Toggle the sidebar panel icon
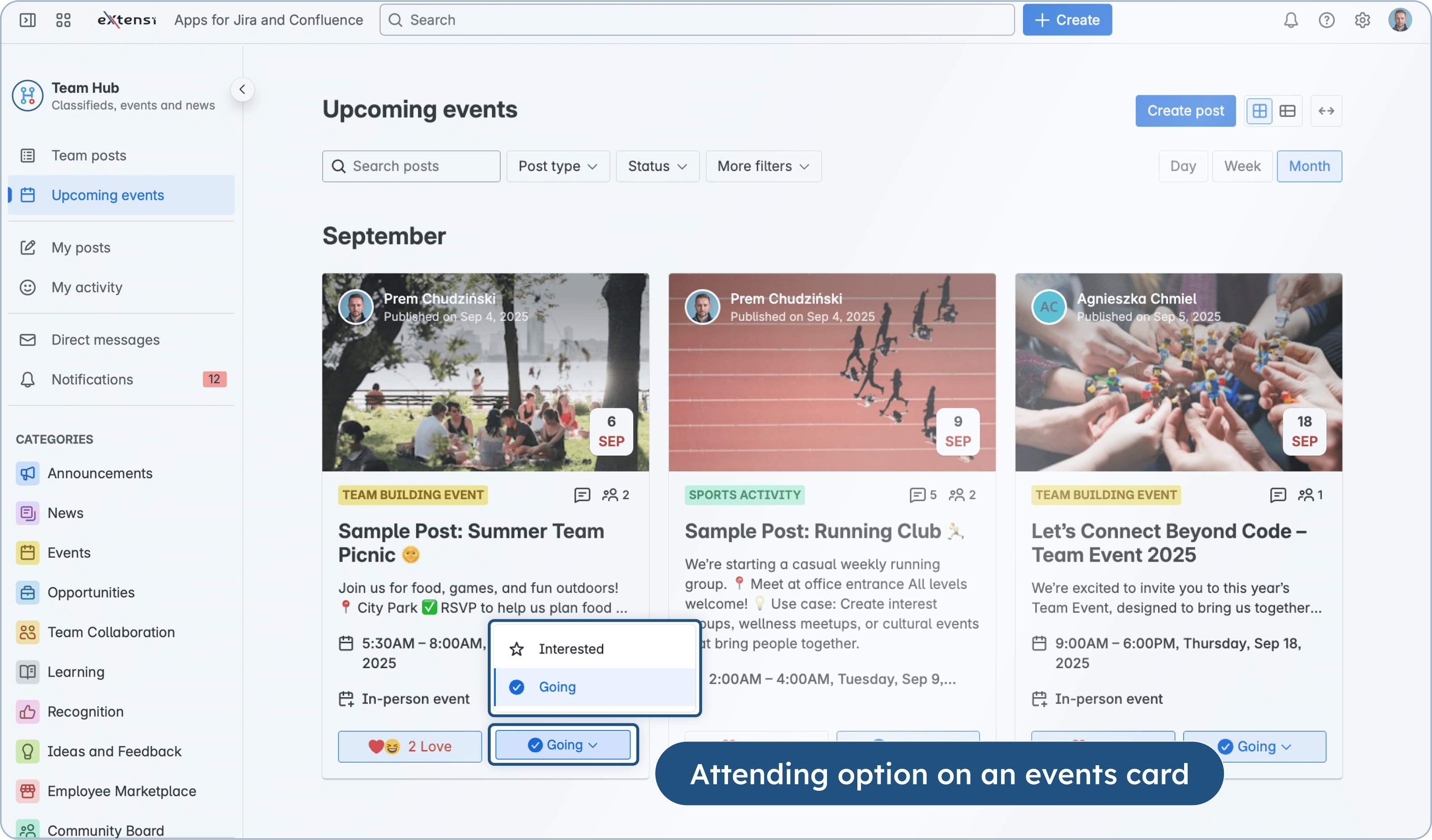This screenshot has width=1432, height=840. tap(27, 21)
